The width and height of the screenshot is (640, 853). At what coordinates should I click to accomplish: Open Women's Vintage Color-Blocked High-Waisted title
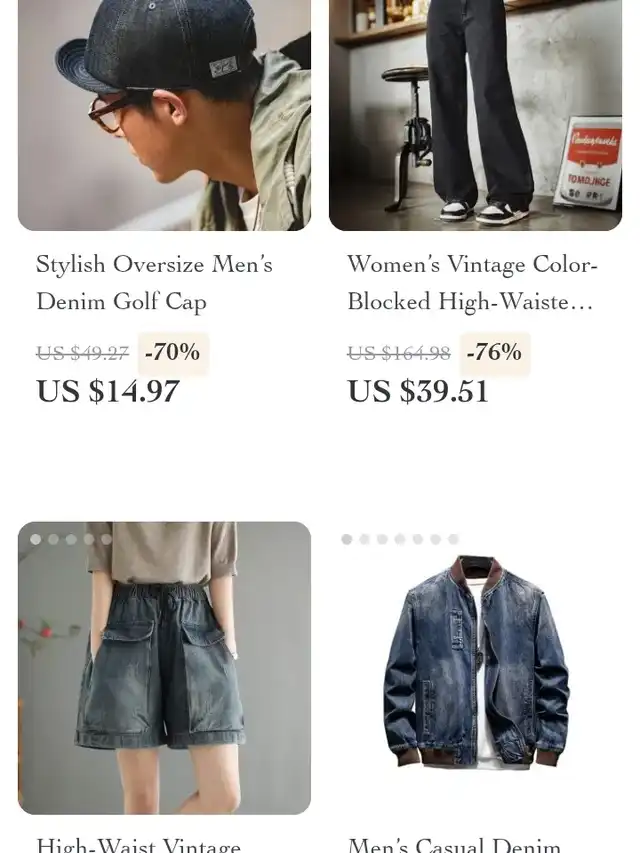[472, 283]
